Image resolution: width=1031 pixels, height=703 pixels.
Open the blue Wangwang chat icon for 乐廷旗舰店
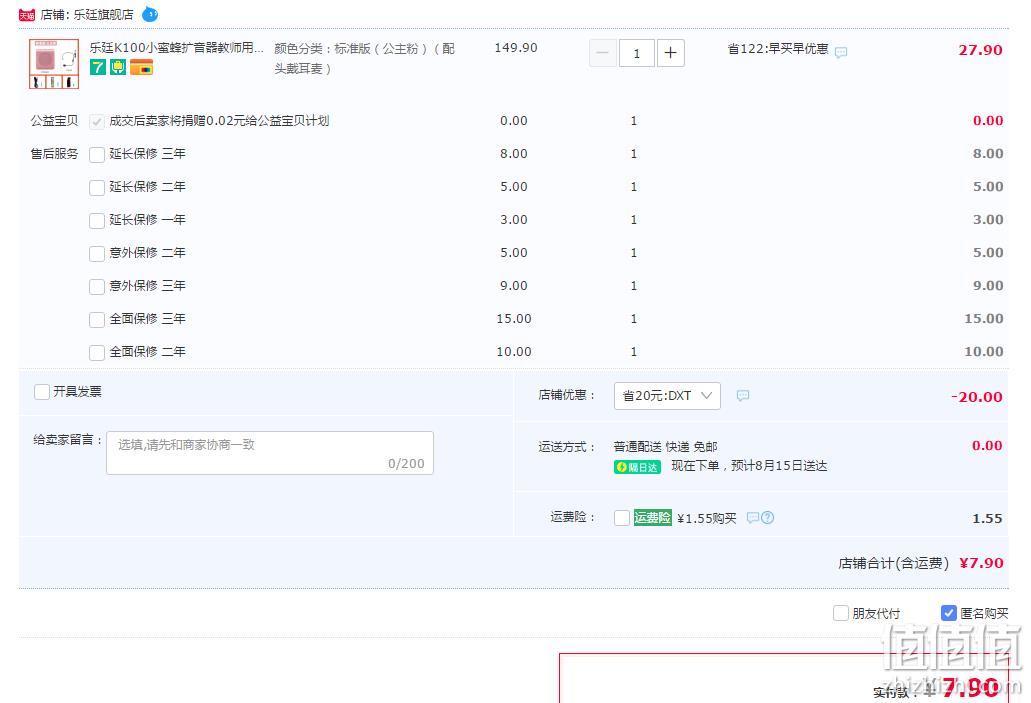pos(150,14)
